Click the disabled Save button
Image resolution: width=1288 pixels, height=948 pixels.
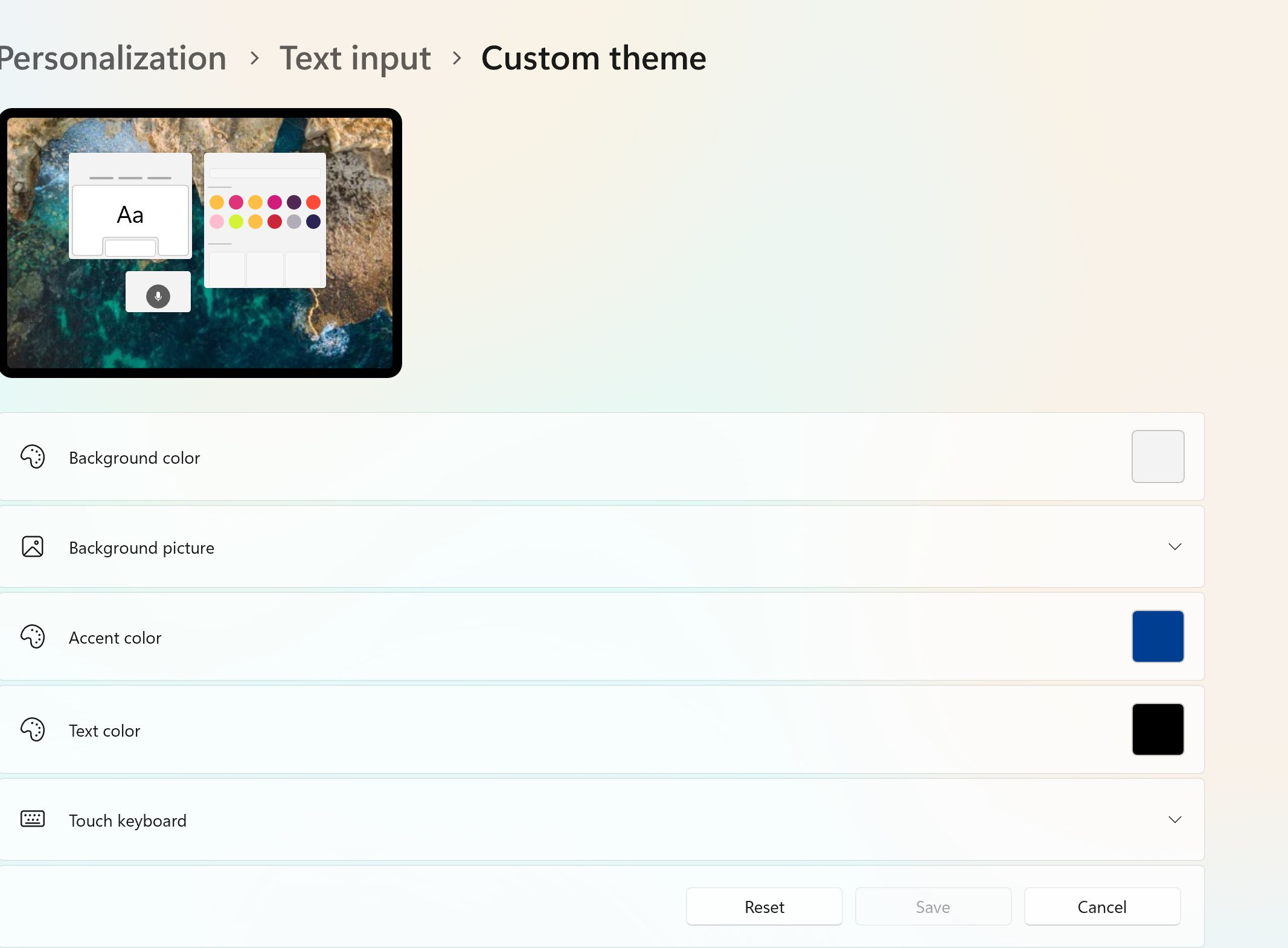[x=933, y=907]
